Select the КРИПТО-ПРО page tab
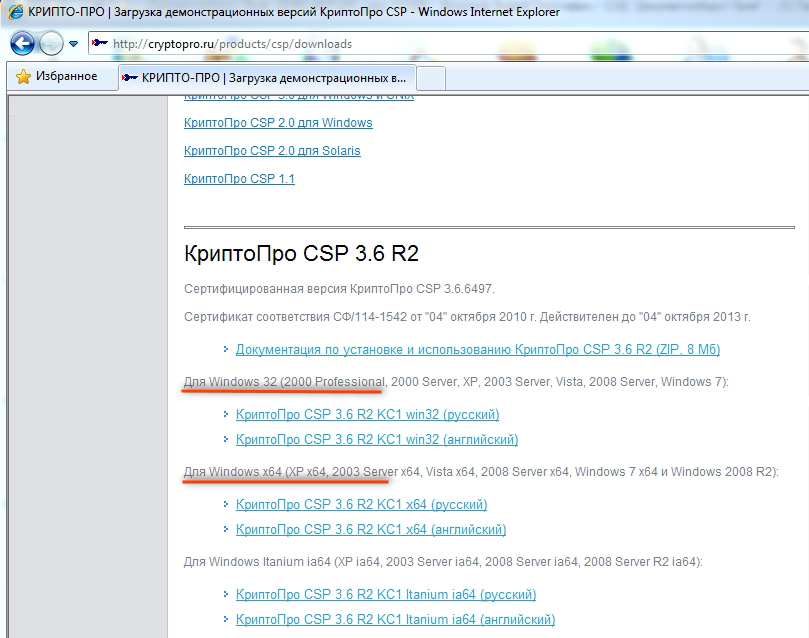This screenshot has width=809, height=638. (267, 78)
